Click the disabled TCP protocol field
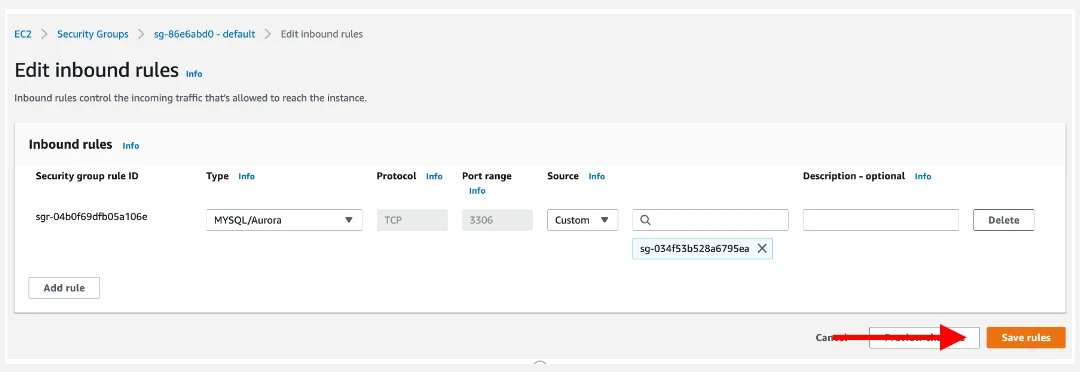 (412, 220)
